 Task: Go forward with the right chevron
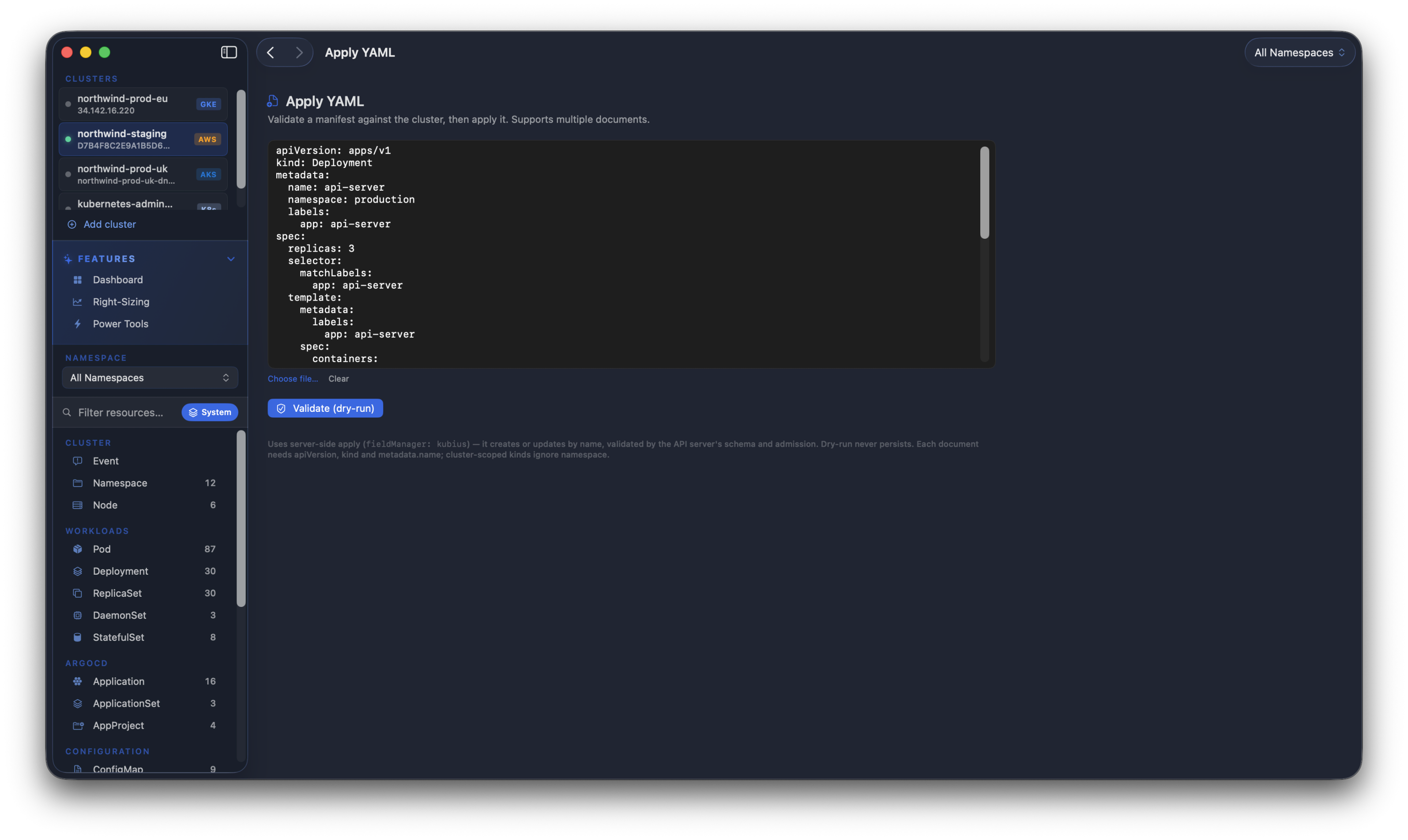pyautogui.click(x=299, y=53)
